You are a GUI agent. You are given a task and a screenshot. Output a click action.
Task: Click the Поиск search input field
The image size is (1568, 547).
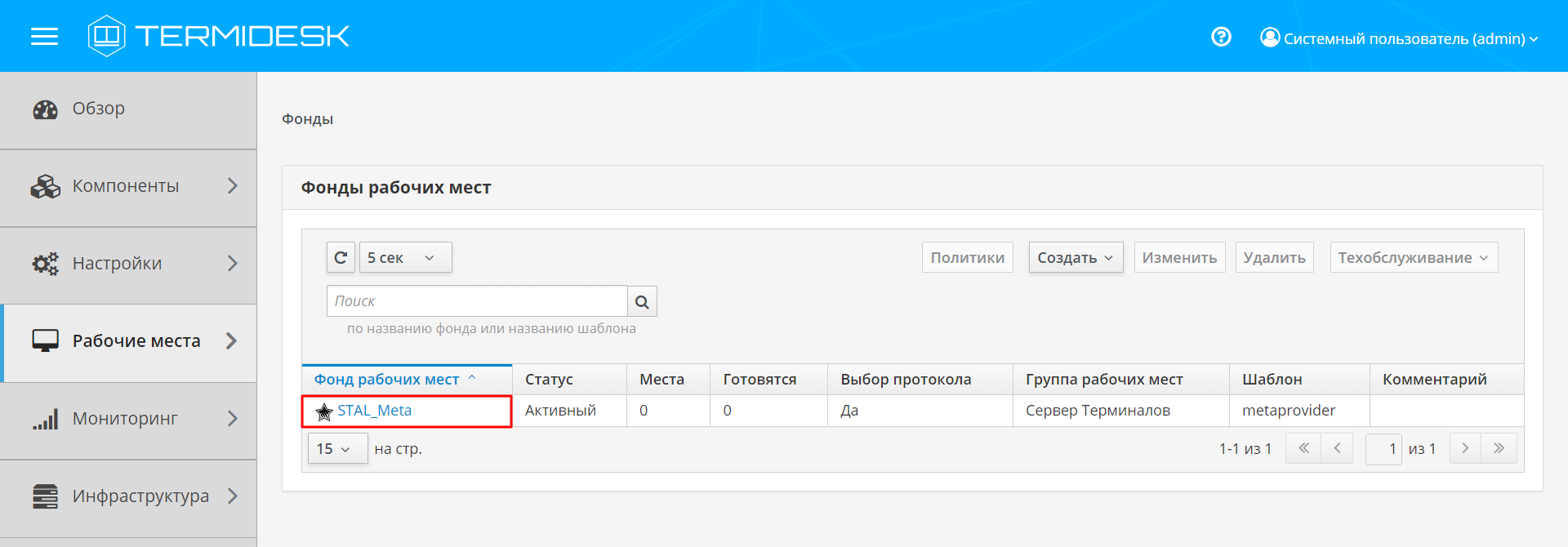pyautogui.click(x=476, y=301)
